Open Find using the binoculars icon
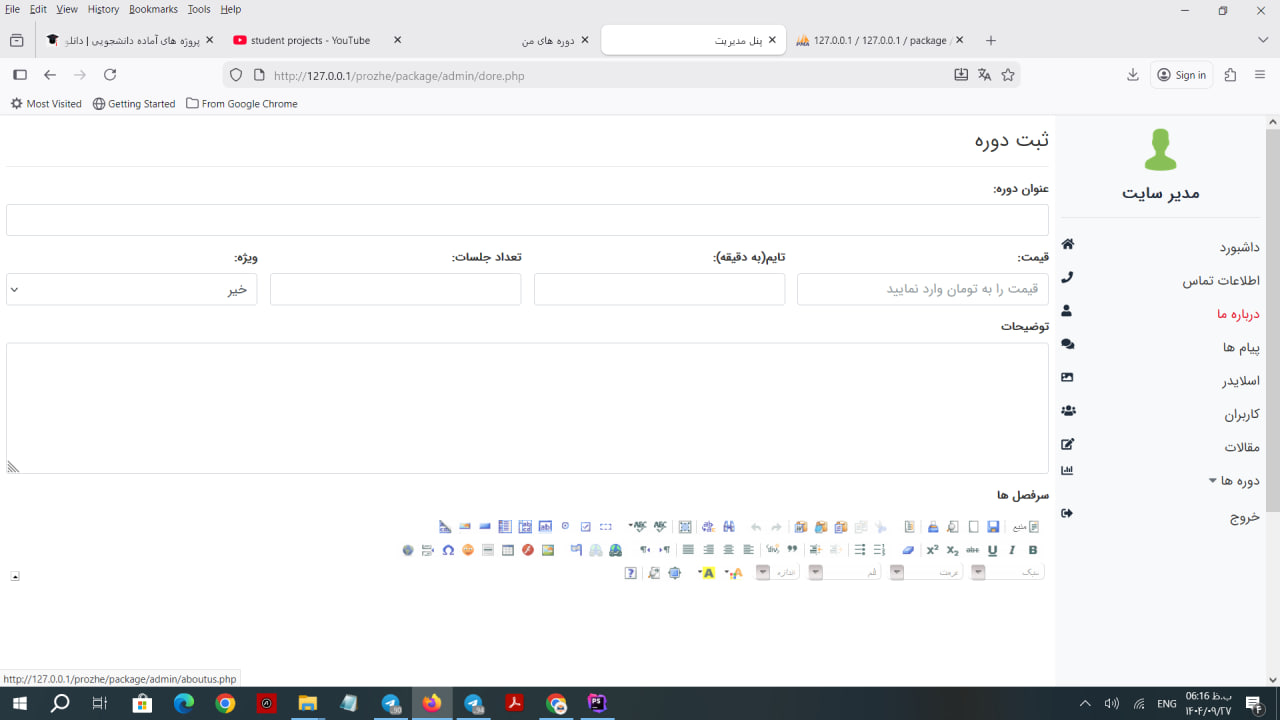Screen dimensions: 1280x720 [x=729, y=527]
